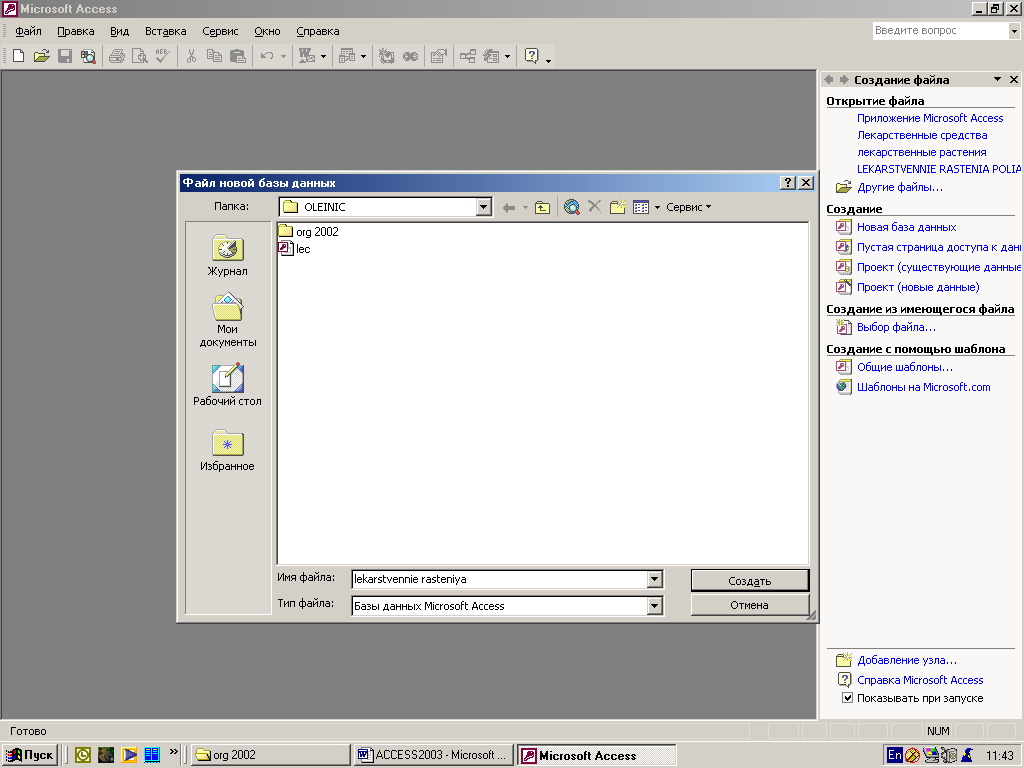Screen dimensions: 1024x768
Task: Click the Microsoft Access Help question icon
Action: (532, 56)
